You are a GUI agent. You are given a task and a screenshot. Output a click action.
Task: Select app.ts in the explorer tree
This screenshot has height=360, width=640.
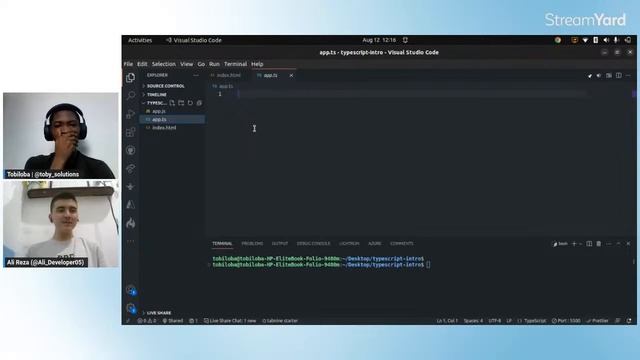click(x=172, y=119)
